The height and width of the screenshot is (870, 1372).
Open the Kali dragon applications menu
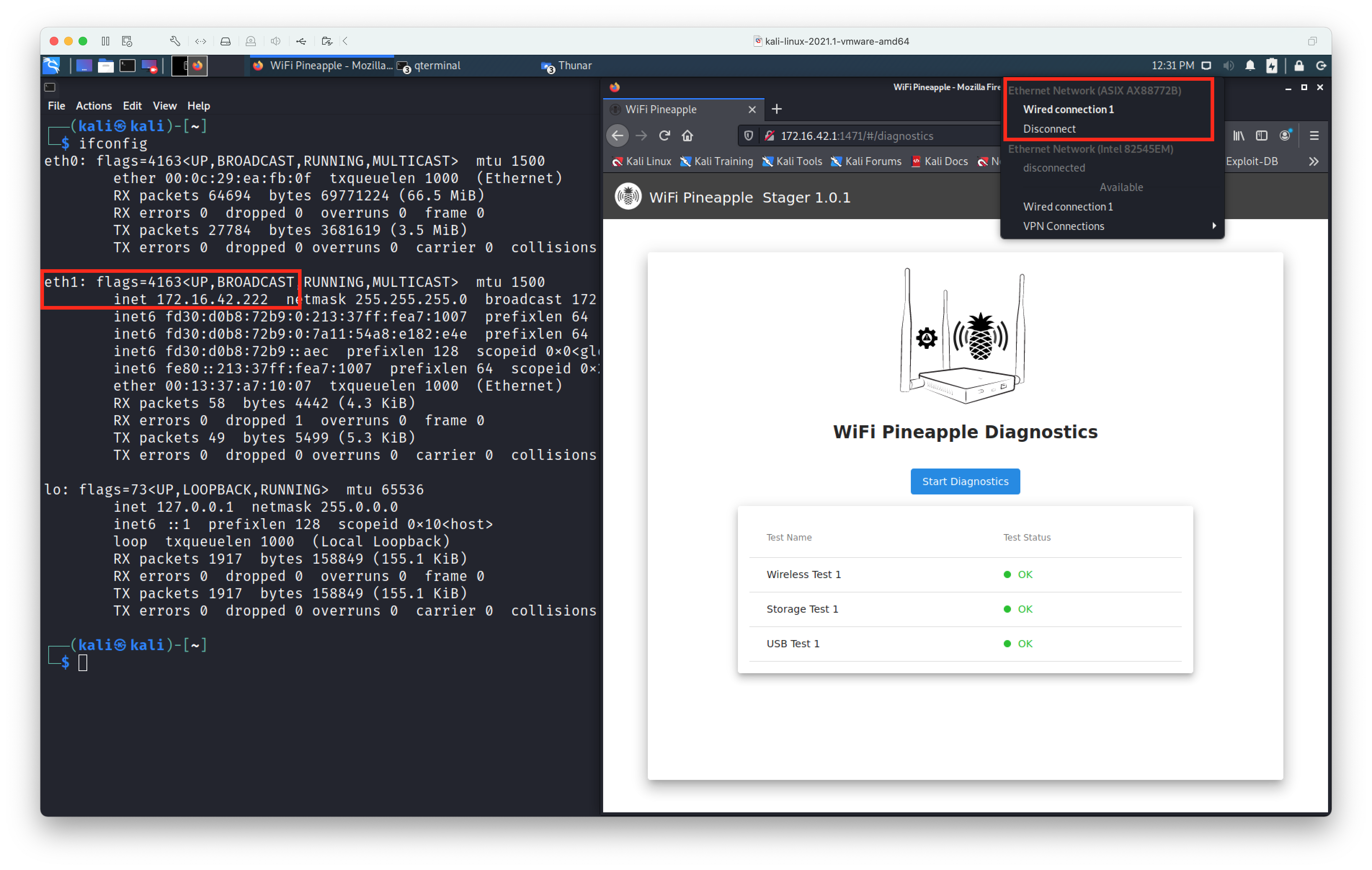(x=52, y=66)
